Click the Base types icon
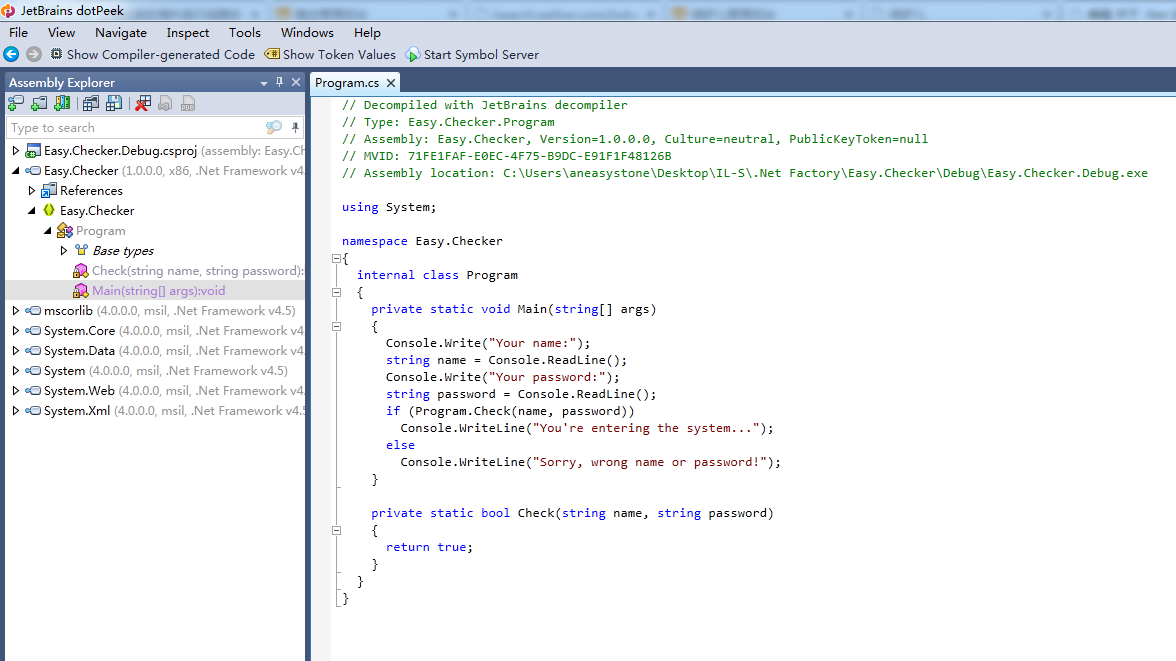Image resolution: width=1176 pixels, height=661 pixels. (x=81, y=251)
